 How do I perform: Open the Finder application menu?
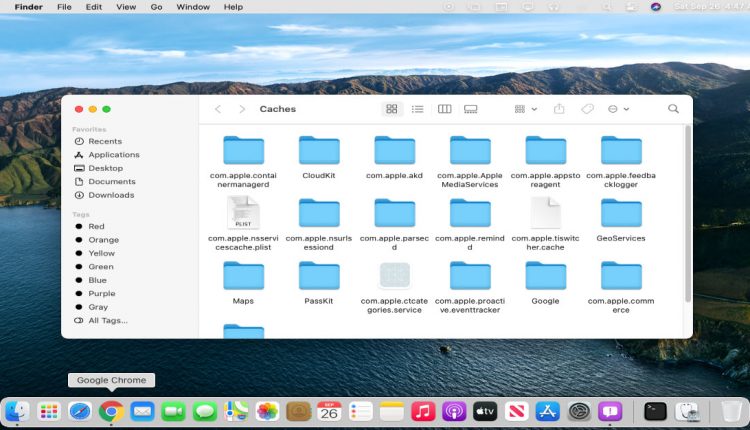[x=29, y=7]
